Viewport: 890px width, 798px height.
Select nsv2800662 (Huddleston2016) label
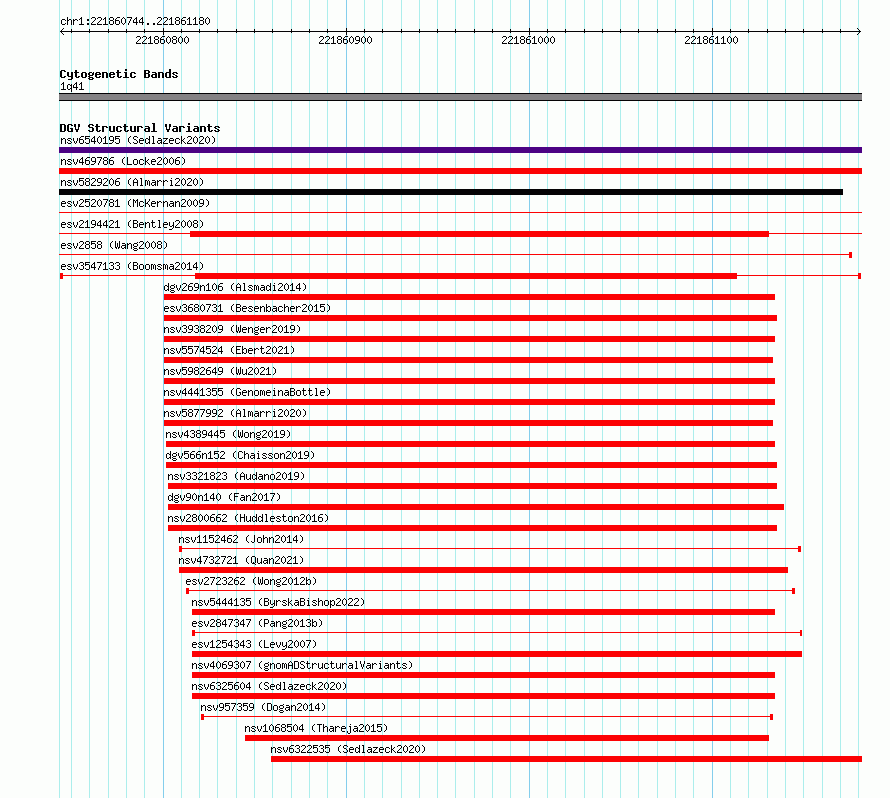(x=248, y=518)
